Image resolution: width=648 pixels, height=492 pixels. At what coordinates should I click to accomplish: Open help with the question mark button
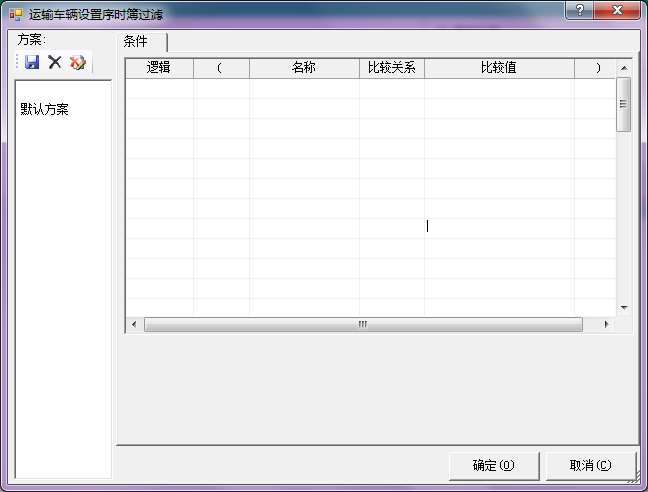[x=579, y=10]
